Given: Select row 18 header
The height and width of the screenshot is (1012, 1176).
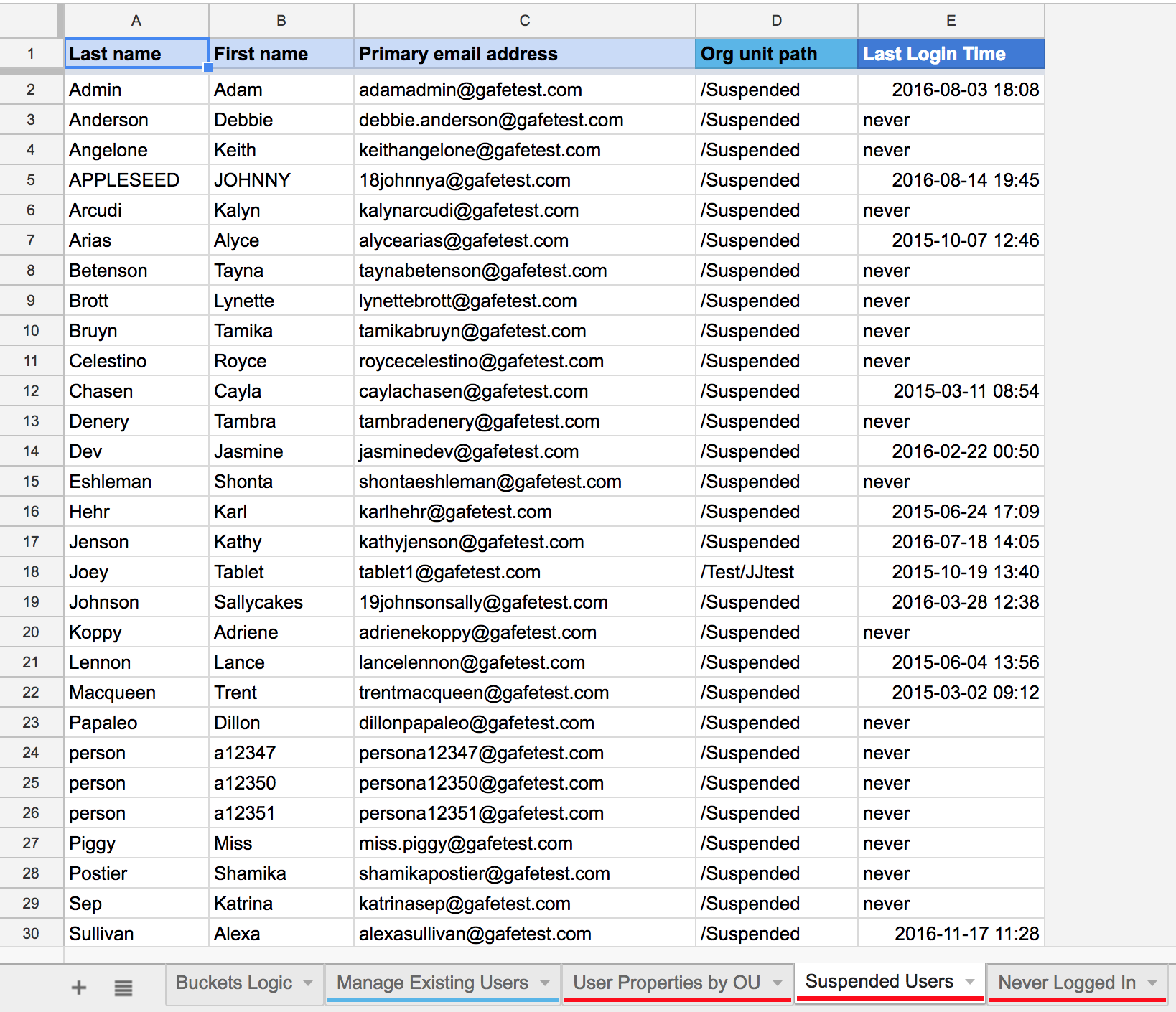Looking at the screenshot, I should [31, 572].
